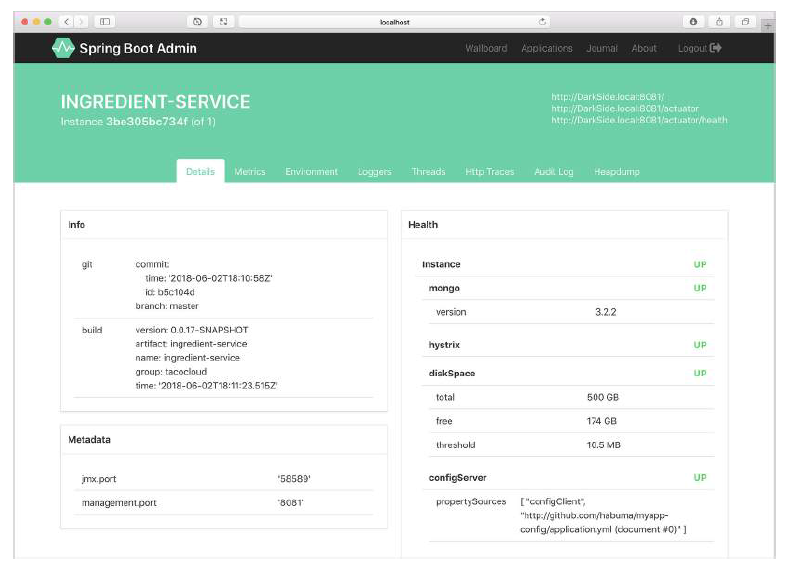Screen dimensions: 788x570
Task: Click the Health panel heading
Action: tap(423, 225)
